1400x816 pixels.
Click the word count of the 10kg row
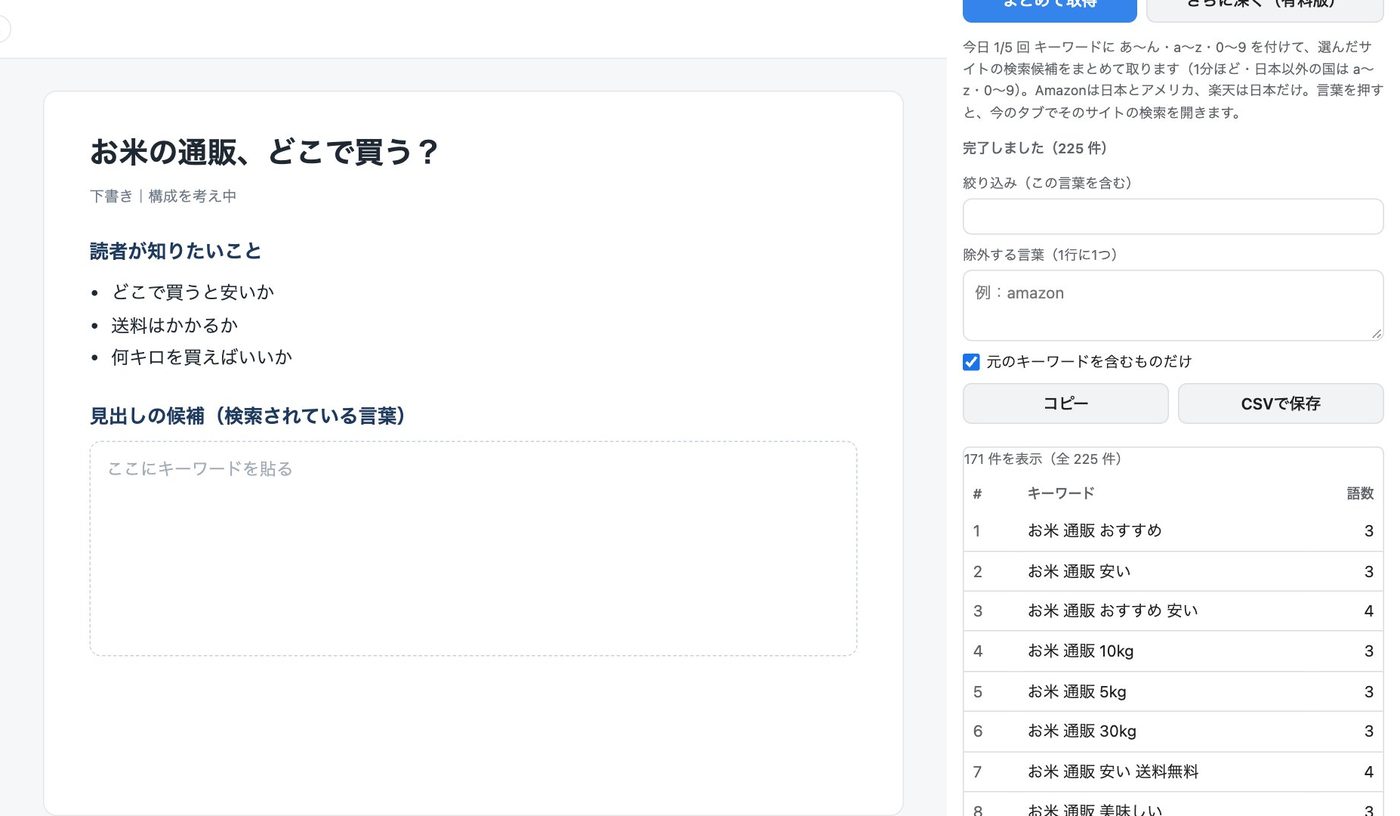tap(1369, 651)
